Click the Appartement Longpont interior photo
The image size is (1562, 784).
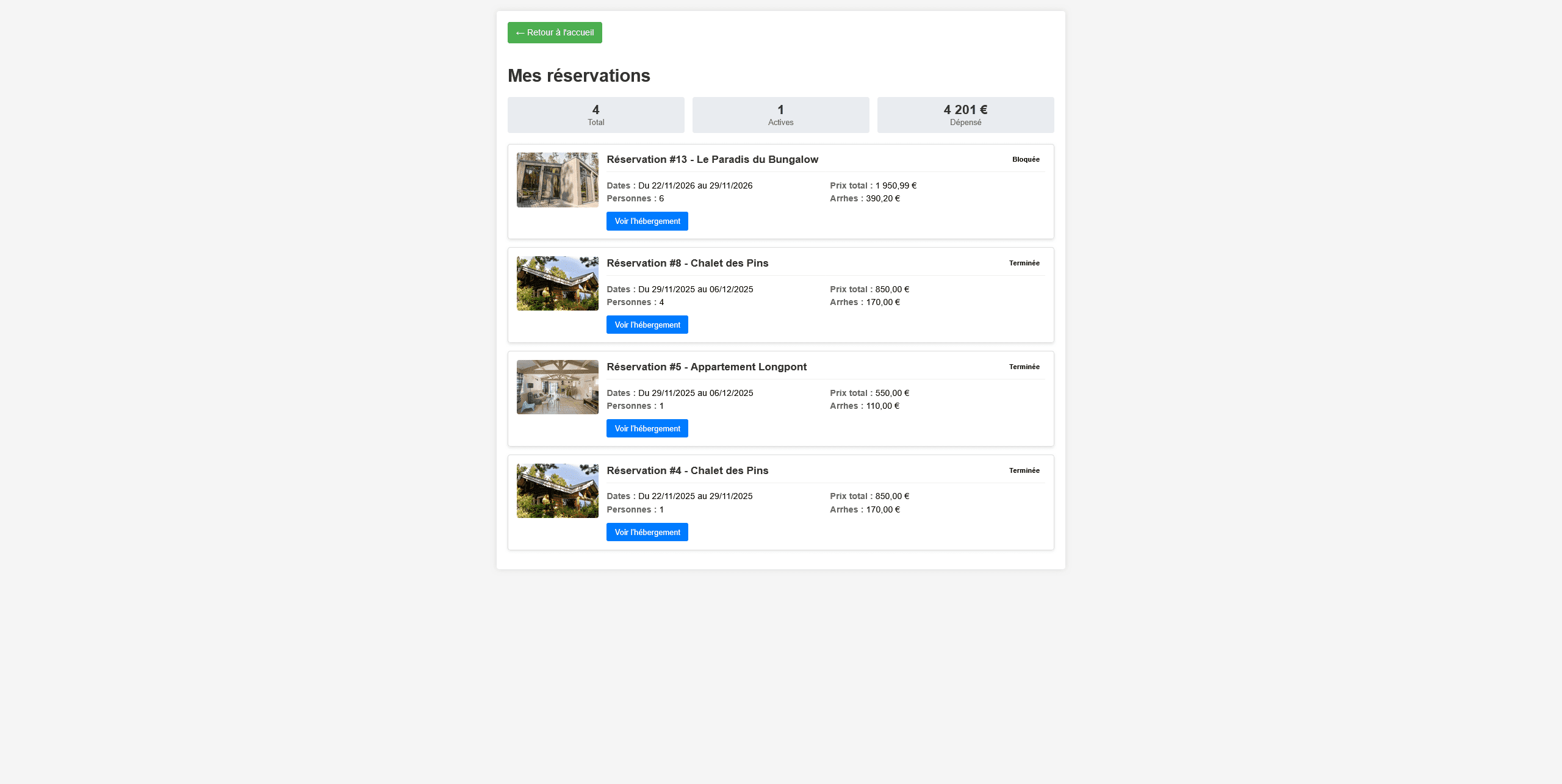(x=557, y=387)
